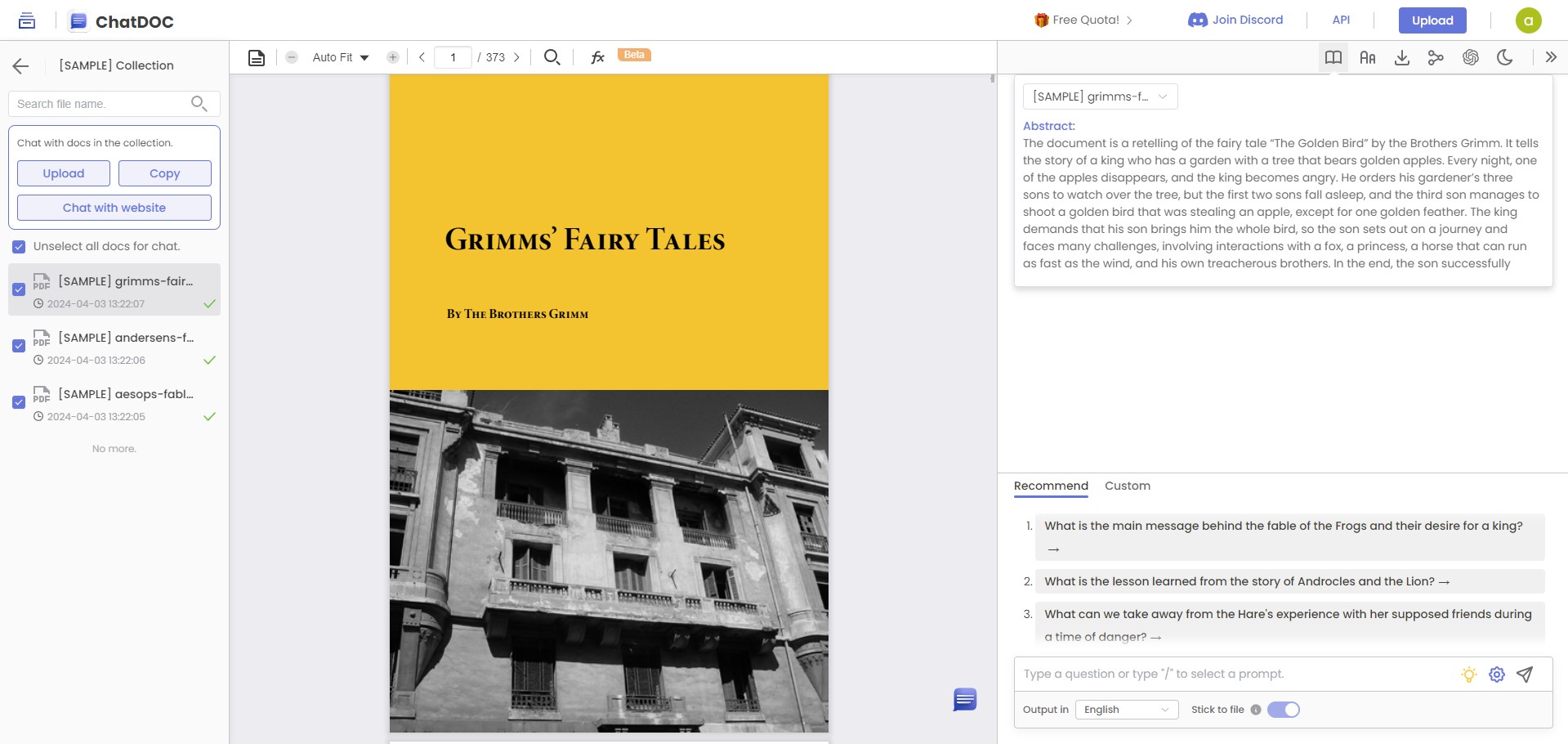Open the collections menu icon top-left
Image resolution: width=1568 pixels, height=744 pixels.
(x=27, y=20)
